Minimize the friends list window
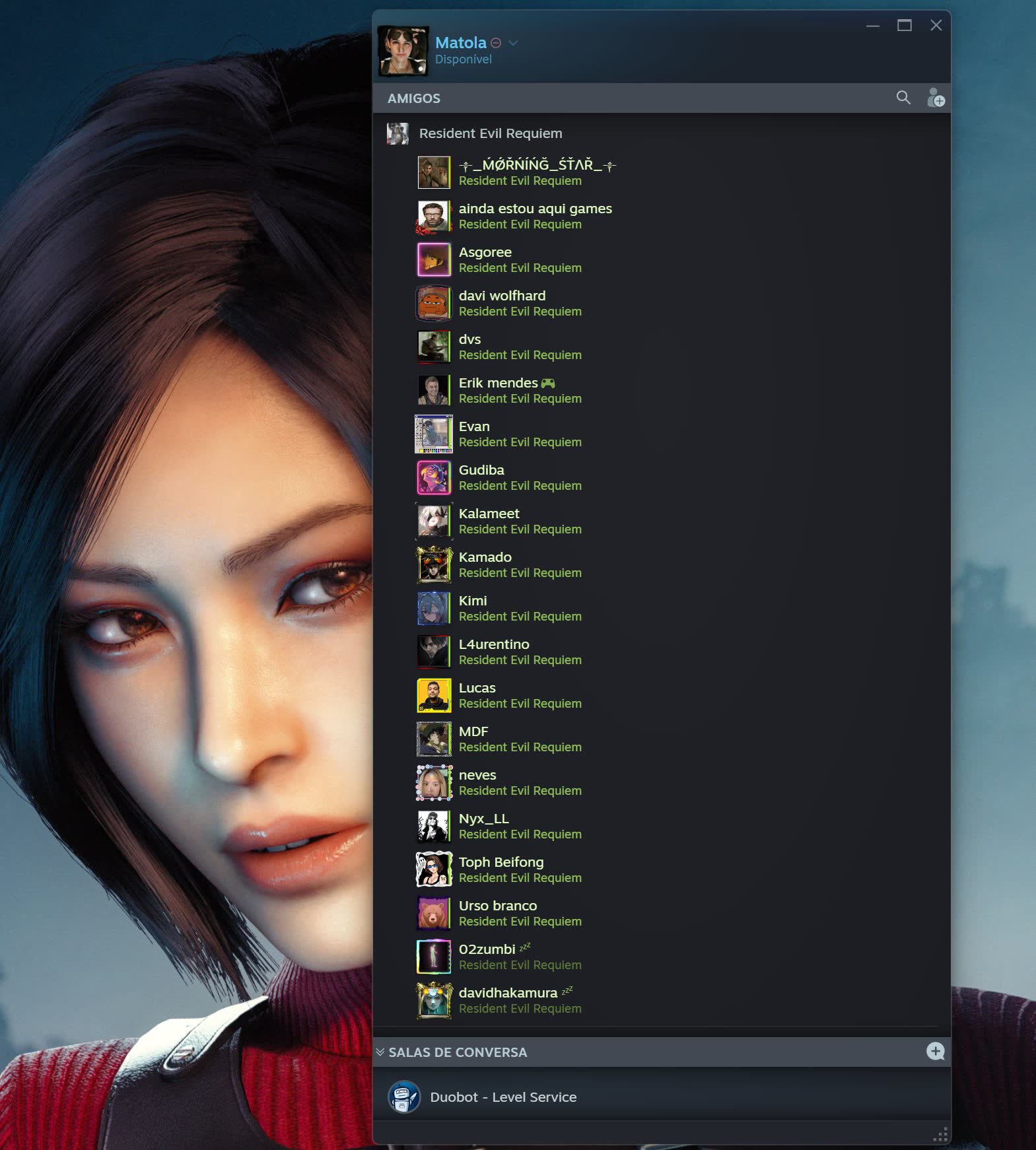 [x=873, y=25]
